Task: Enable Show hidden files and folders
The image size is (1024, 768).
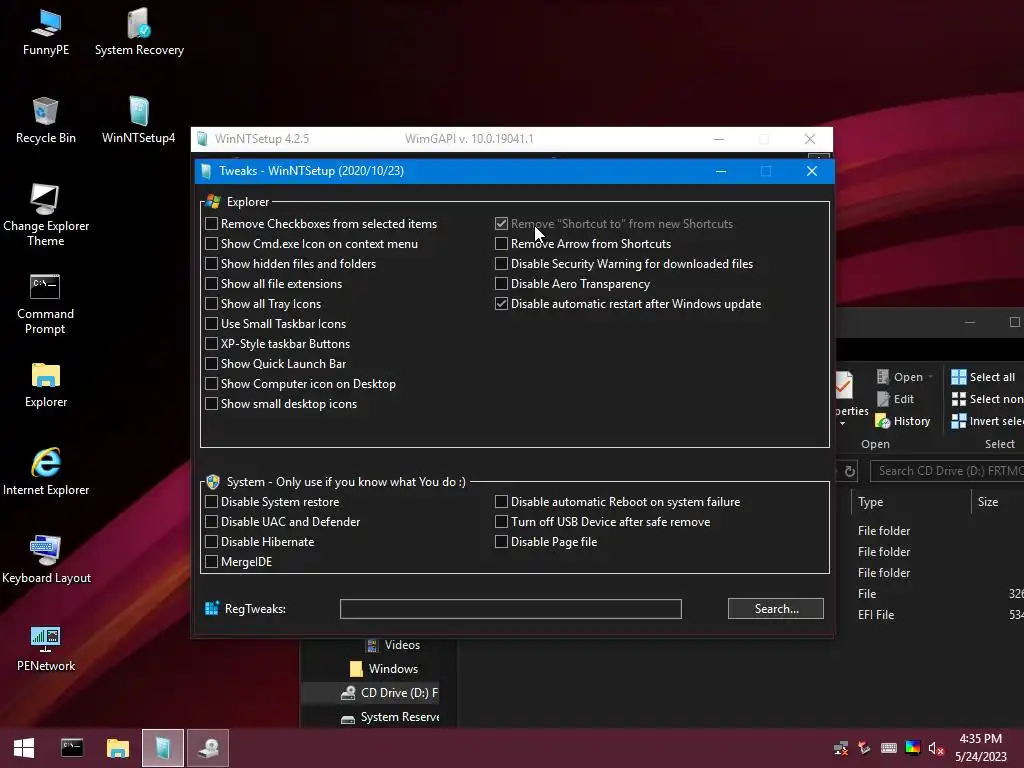Action: 212,264
